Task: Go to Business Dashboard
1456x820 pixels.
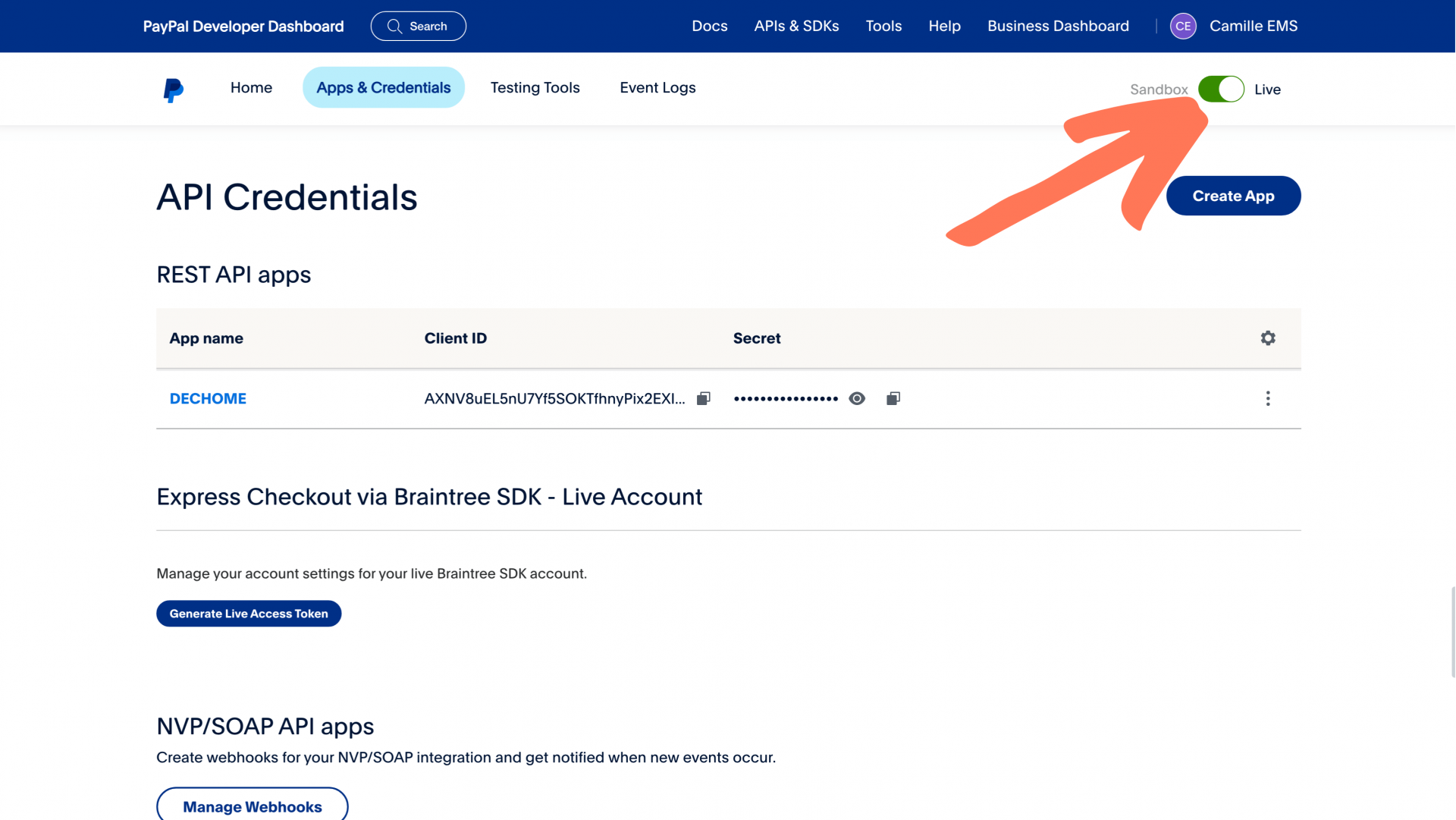Action: 1058,26
